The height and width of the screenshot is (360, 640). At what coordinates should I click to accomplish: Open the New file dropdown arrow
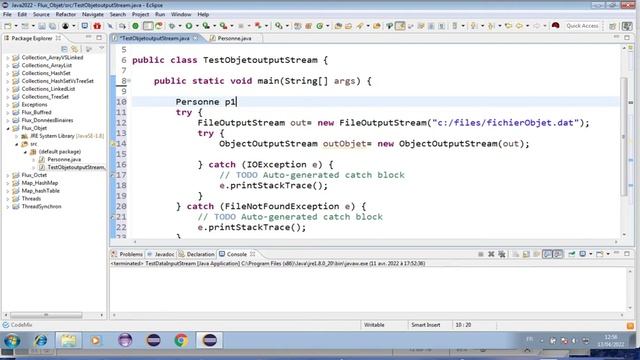[16, 26]
